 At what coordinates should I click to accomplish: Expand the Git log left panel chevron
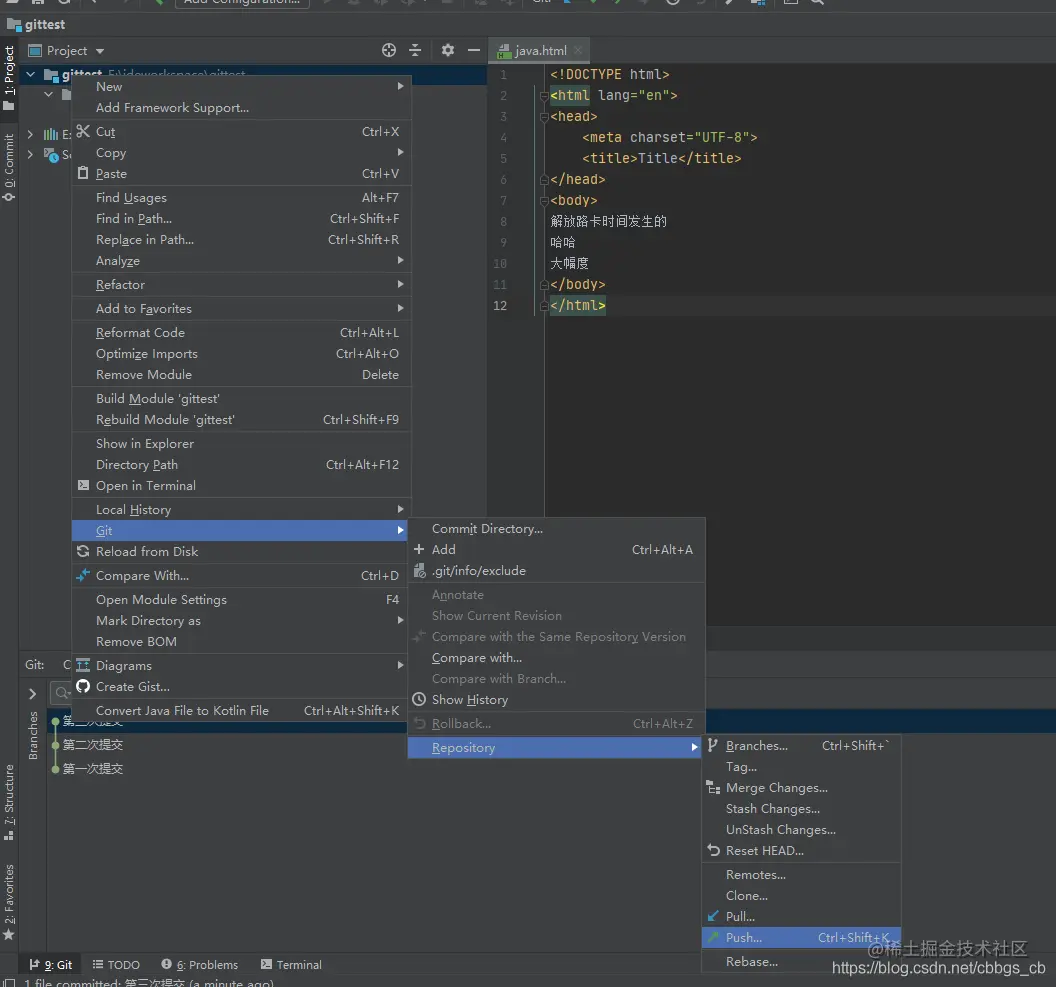click(32, 693)
